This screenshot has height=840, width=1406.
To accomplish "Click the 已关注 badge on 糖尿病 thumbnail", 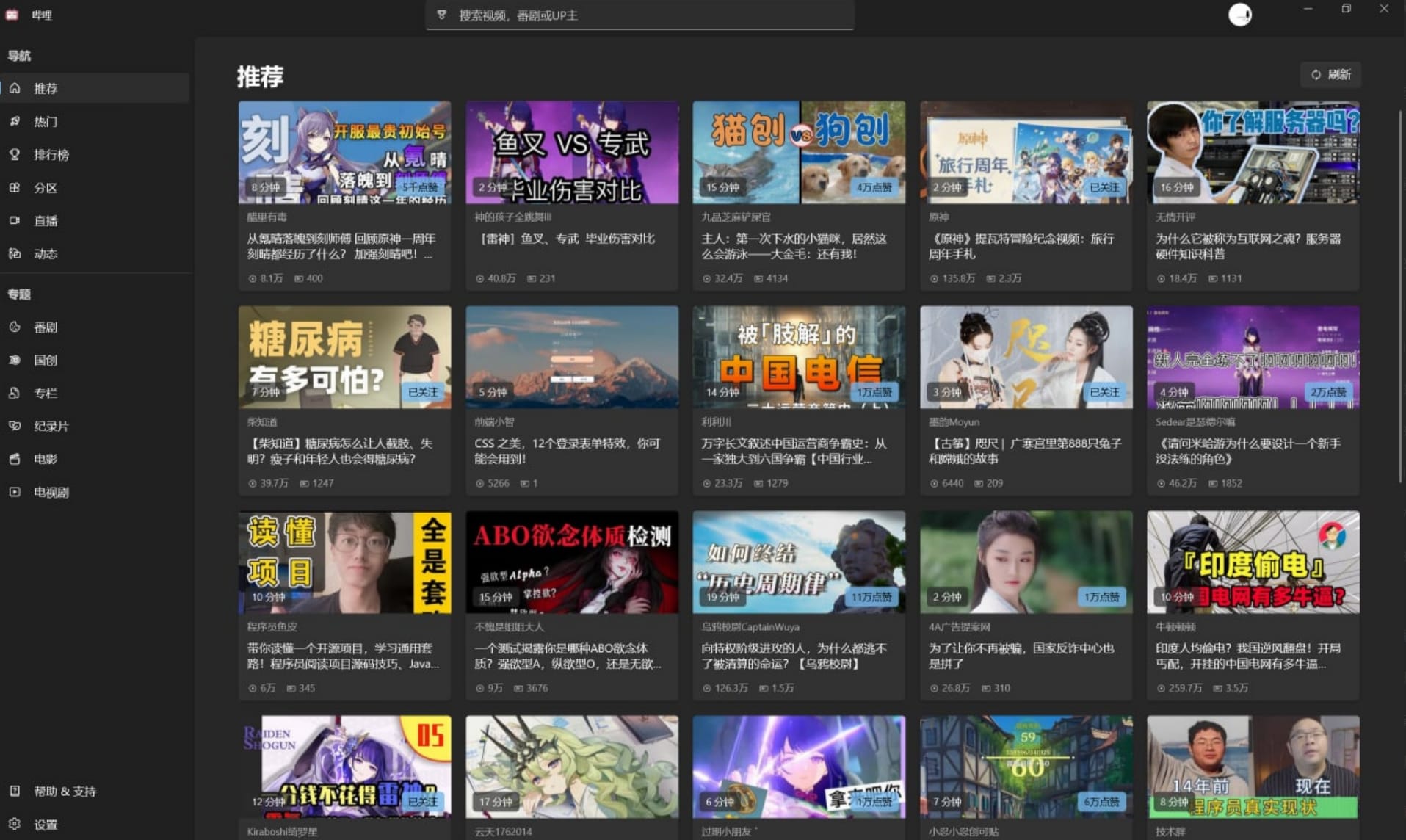I will [x=423, y=392].
